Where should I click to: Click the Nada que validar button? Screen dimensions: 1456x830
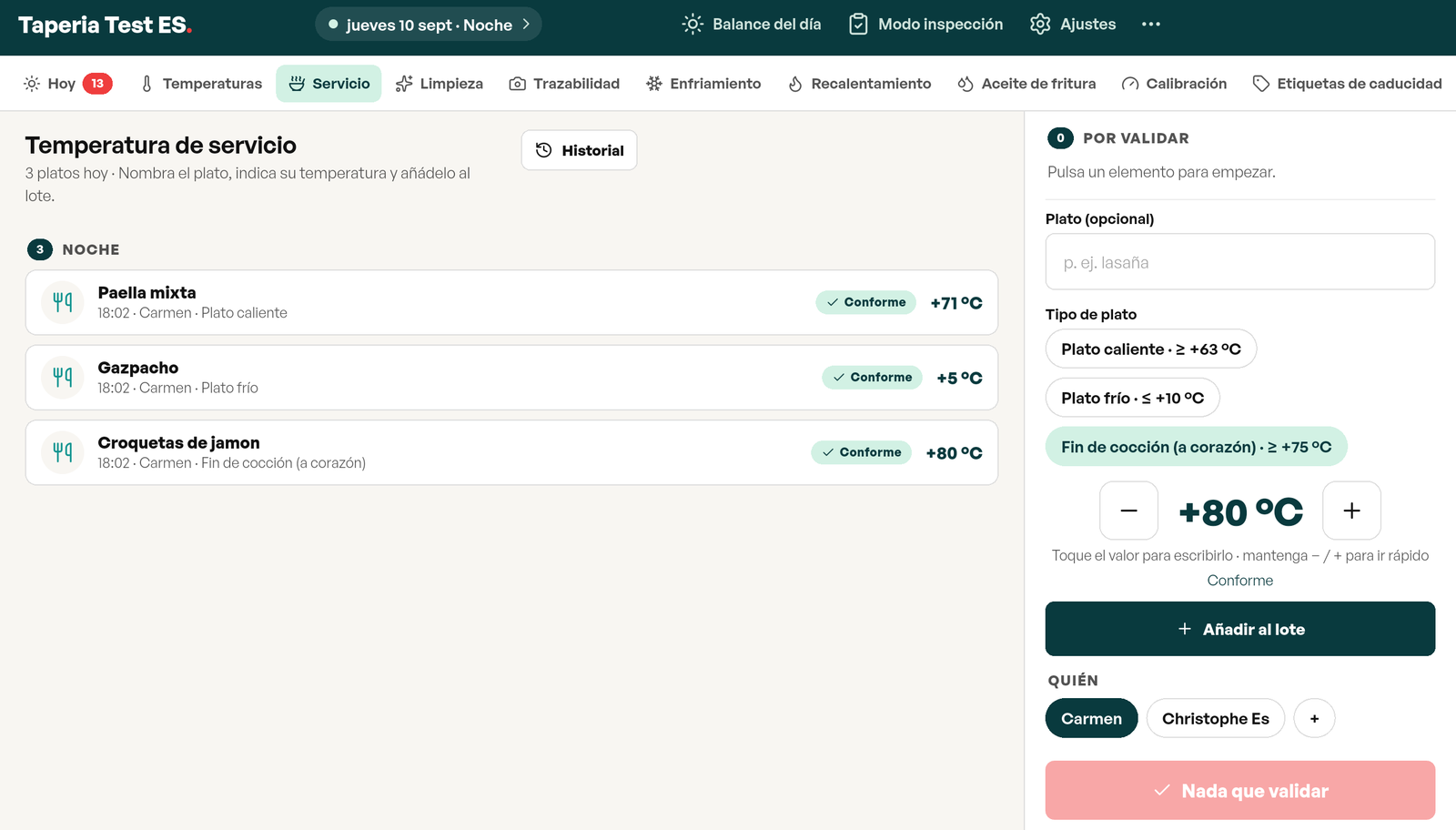coord(1240,790)
